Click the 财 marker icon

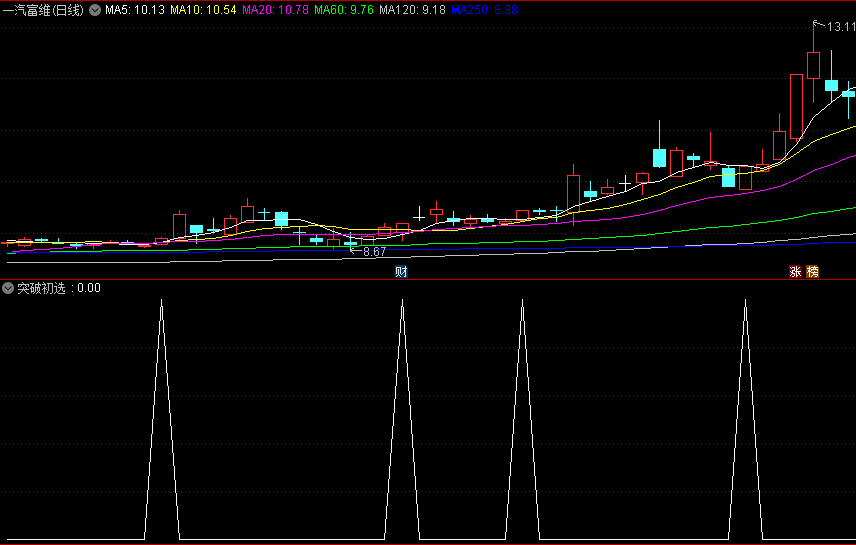pyautogui.click(x=401, y=271)
